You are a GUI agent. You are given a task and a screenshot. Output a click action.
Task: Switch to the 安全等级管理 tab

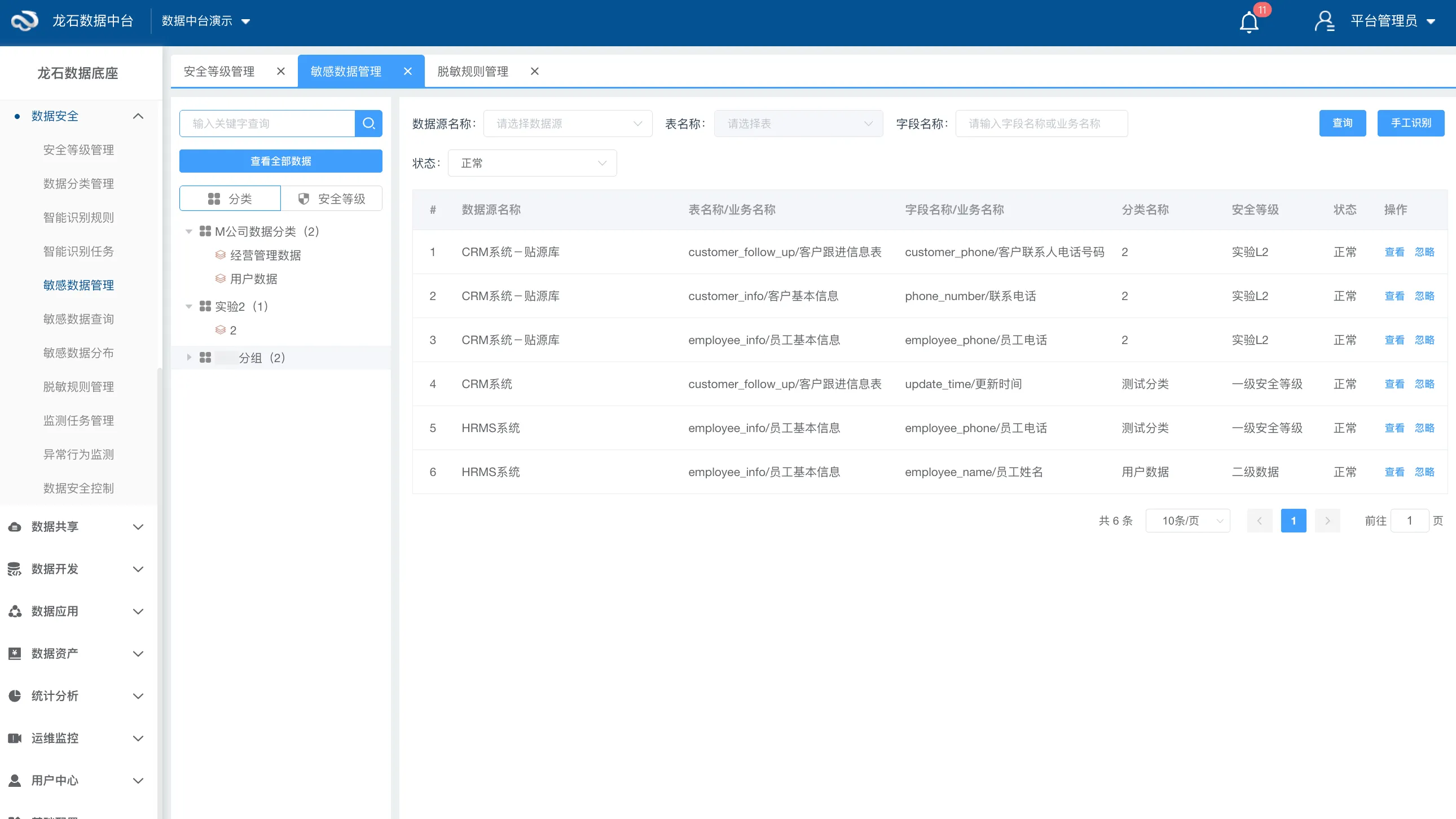(219, 71)
